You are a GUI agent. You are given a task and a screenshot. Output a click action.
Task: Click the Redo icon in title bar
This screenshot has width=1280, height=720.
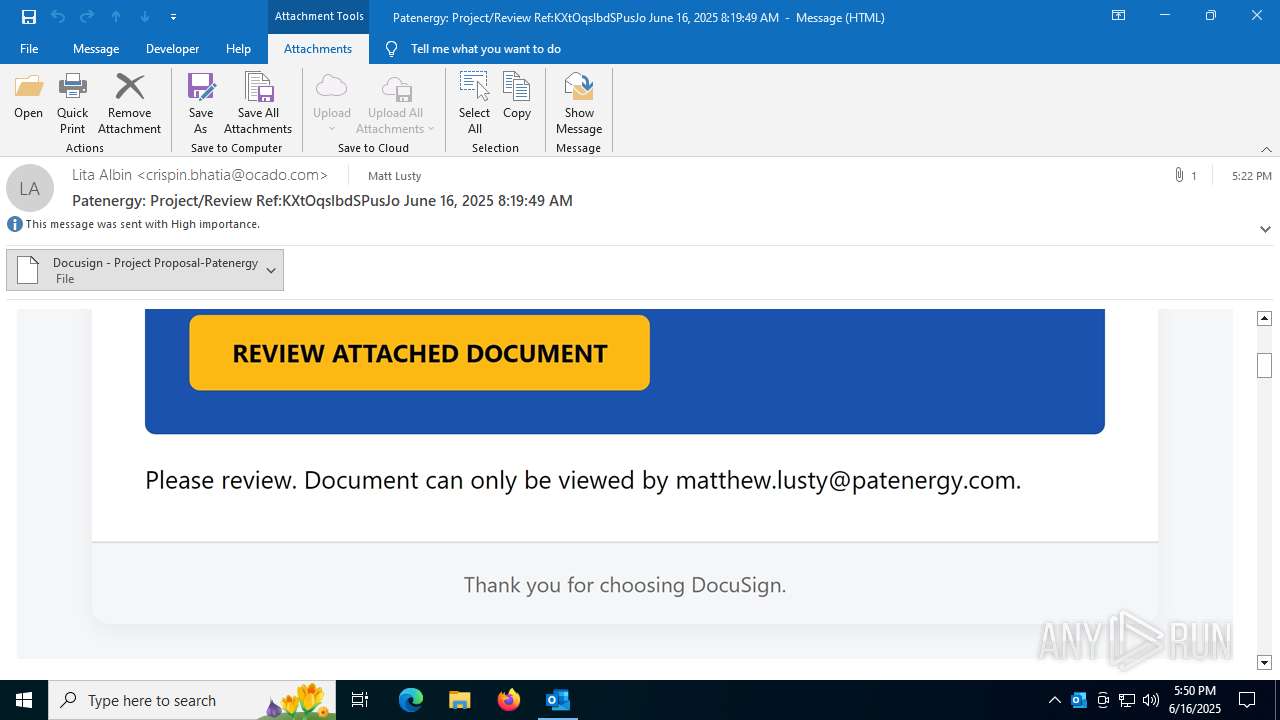87,17
